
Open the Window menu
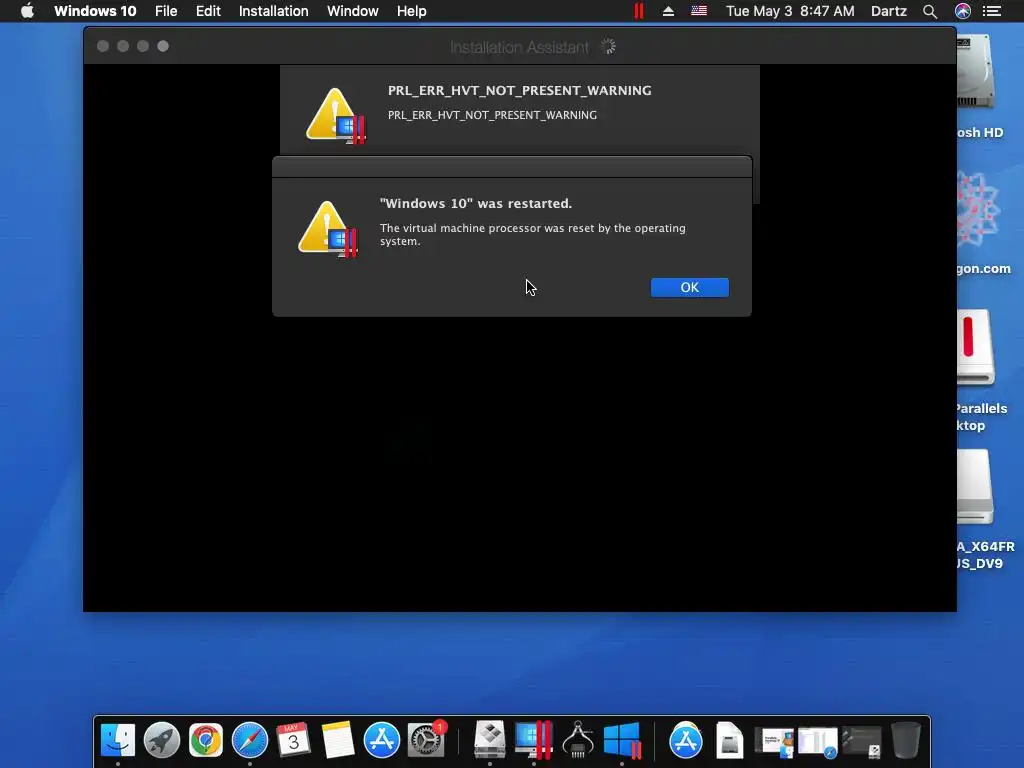point(353,11)
